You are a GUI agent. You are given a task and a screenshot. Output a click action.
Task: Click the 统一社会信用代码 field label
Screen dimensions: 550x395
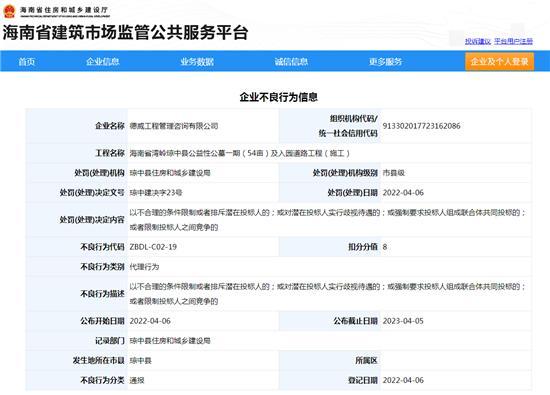(x=348, y=133)
